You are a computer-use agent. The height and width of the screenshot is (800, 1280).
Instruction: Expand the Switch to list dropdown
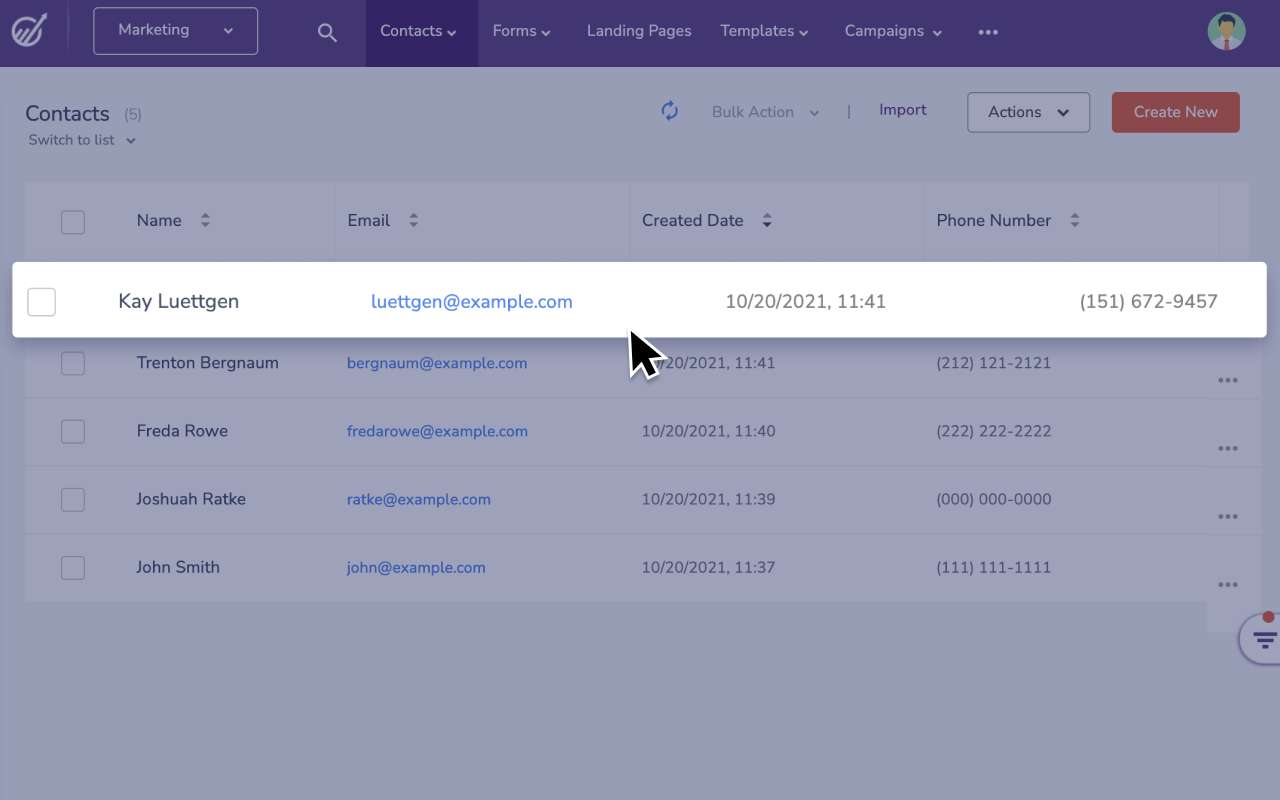tap(82, 140)
